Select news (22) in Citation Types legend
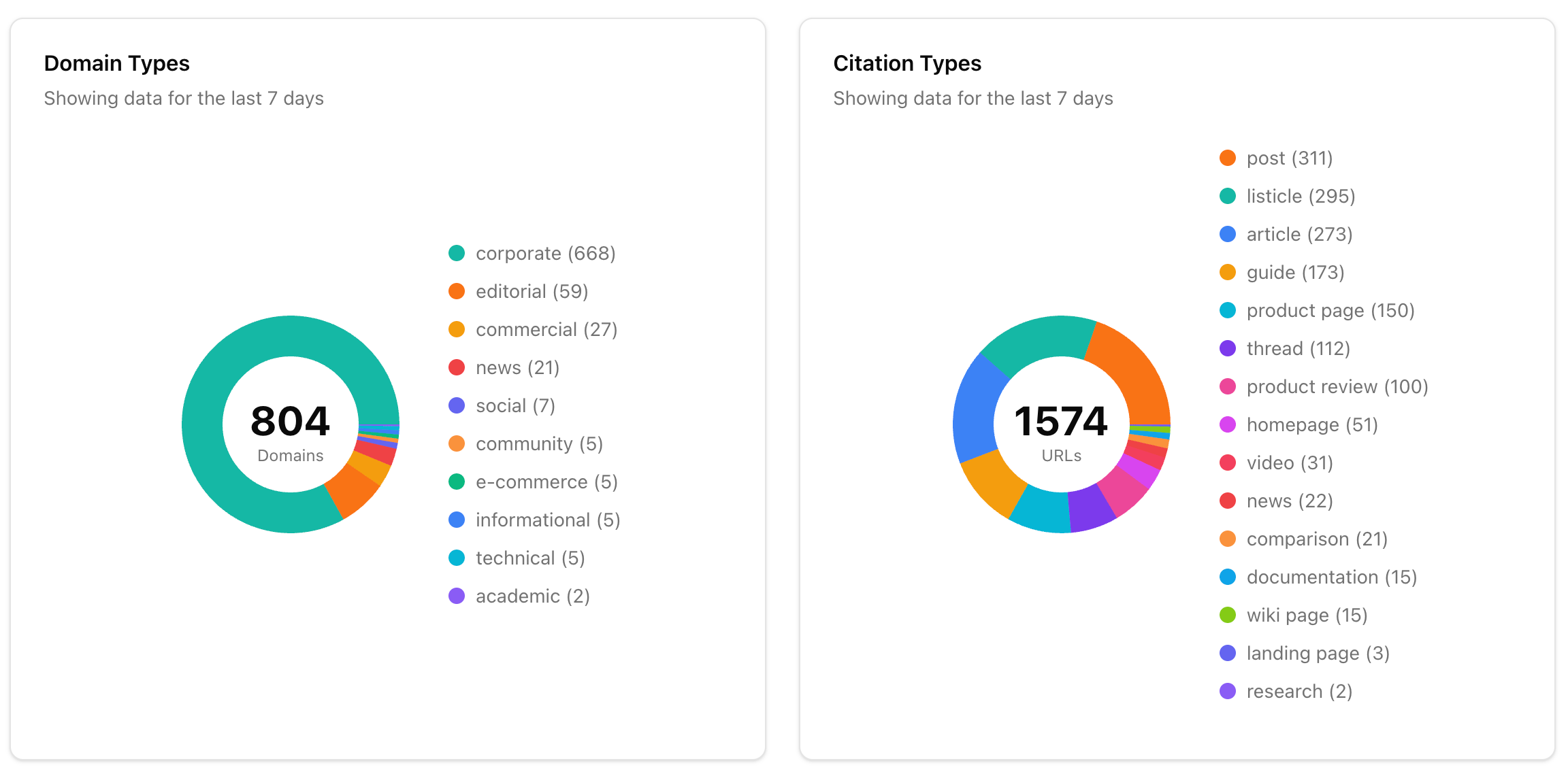1568x774 pixels. [1290, 501]
